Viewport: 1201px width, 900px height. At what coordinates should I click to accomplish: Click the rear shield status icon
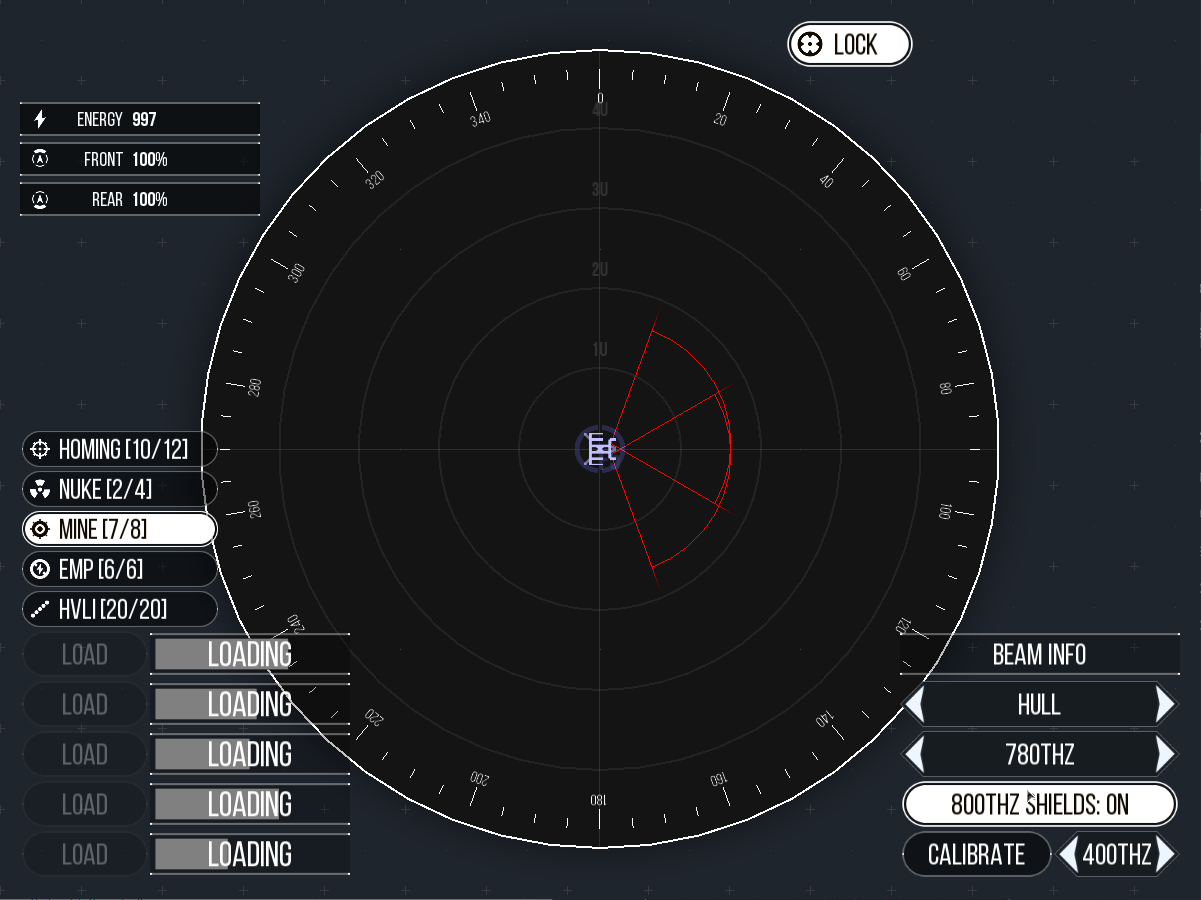tap(40, 199)
